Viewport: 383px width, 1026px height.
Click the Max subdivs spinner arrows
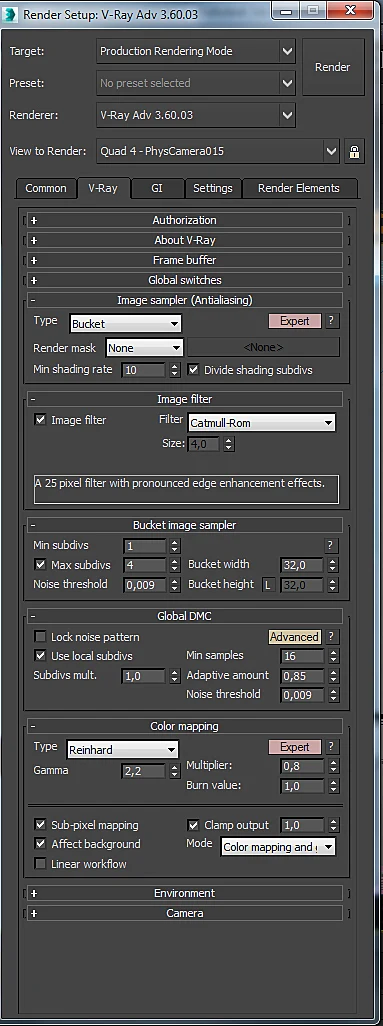click(174, 565)
